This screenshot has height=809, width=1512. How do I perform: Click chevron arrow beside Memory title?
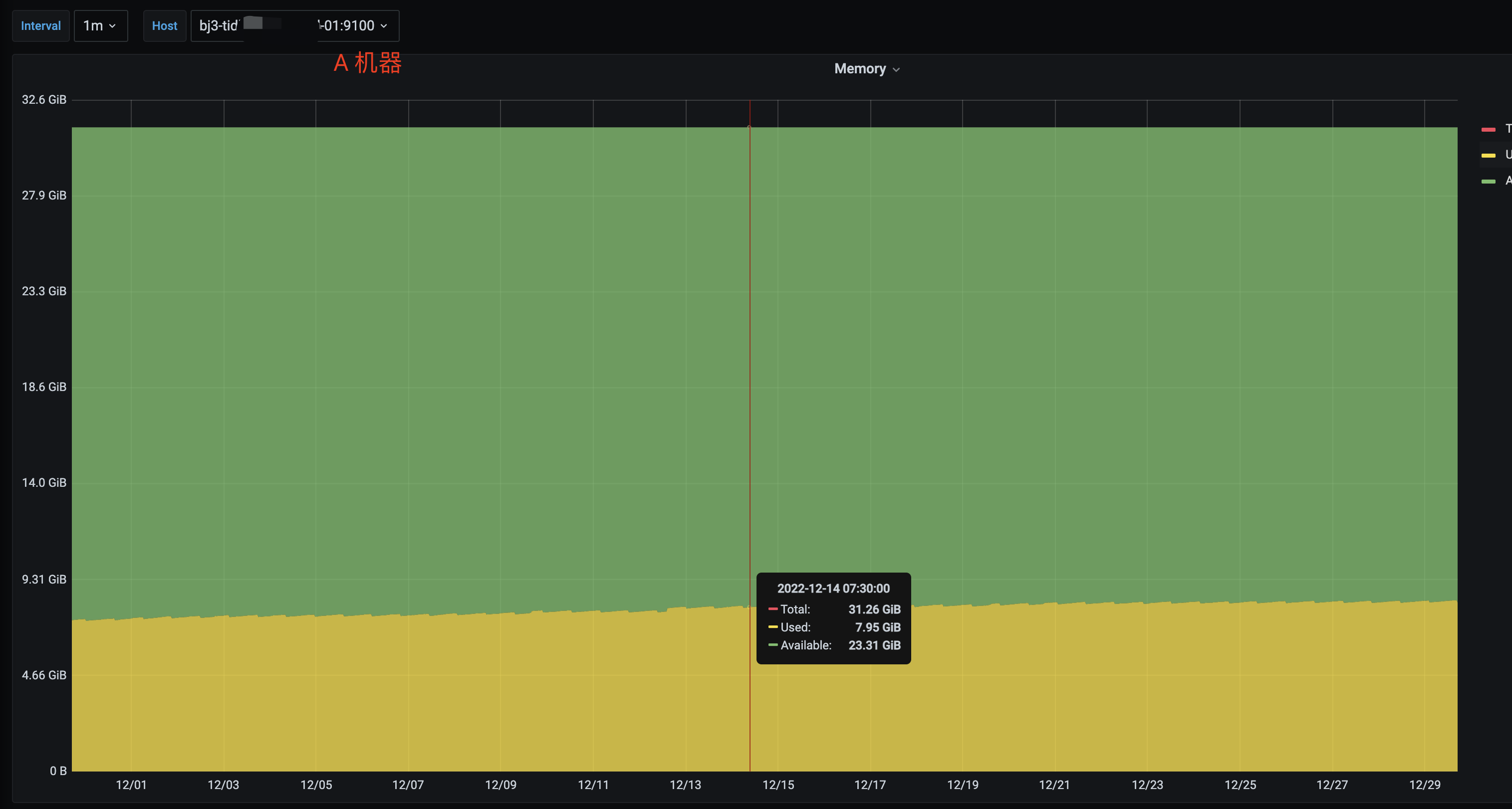[896, 70]
